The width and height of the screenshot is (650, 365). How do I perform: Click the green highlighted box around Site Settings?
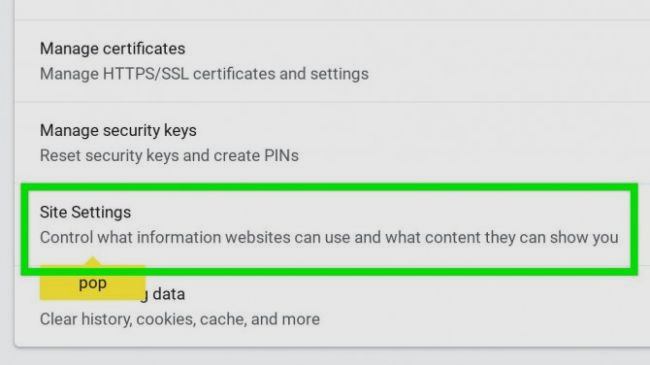[x=329, y=229]
